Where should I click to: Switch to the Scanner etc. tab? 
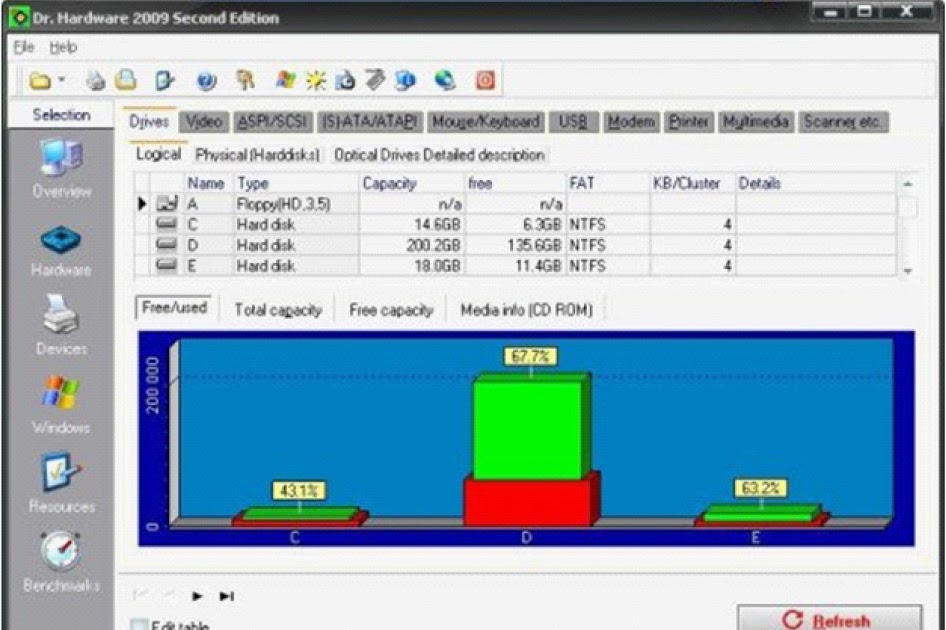pos(843,122)
